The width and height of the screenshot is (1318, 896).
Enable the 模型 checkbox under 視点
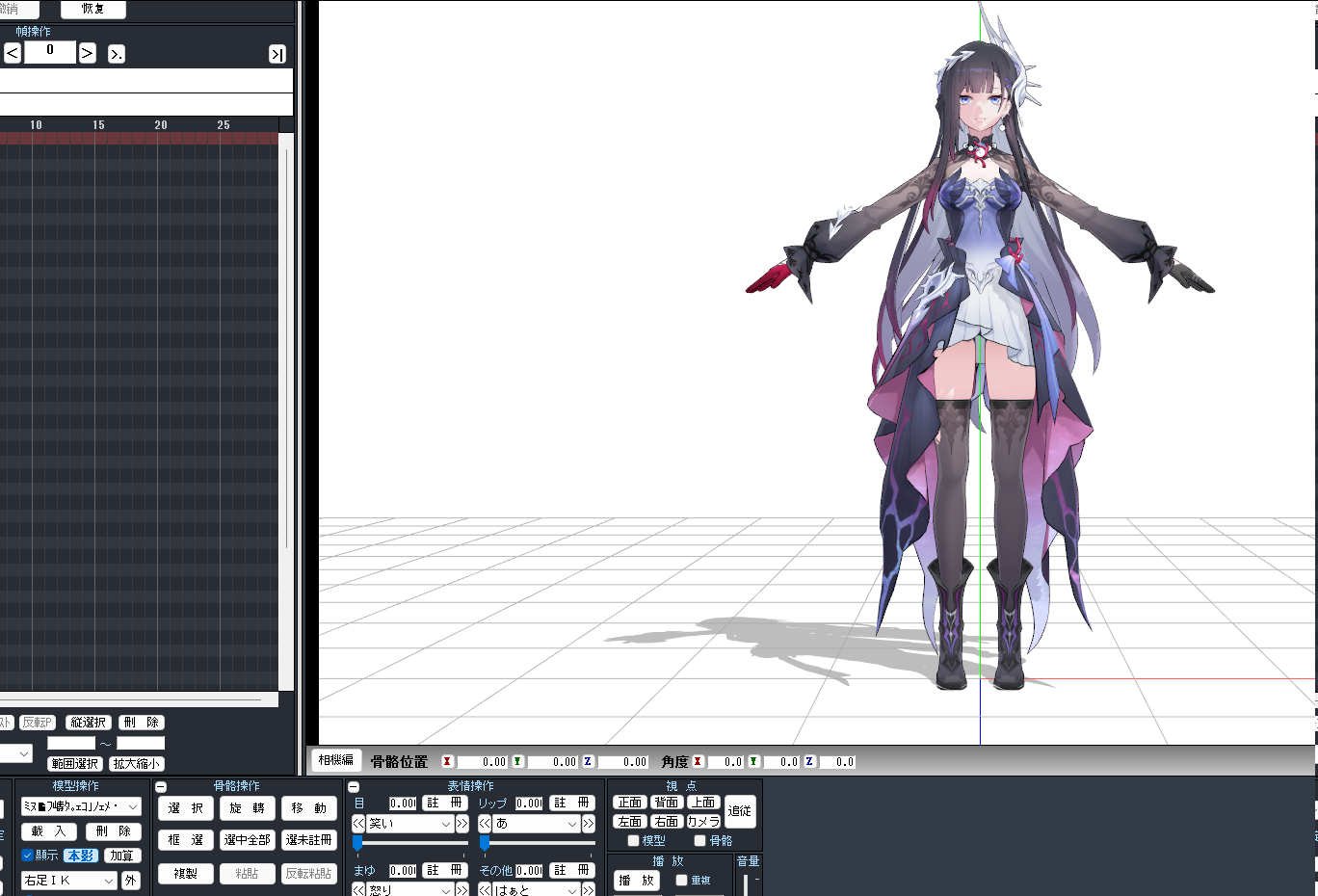click(633, 841)
